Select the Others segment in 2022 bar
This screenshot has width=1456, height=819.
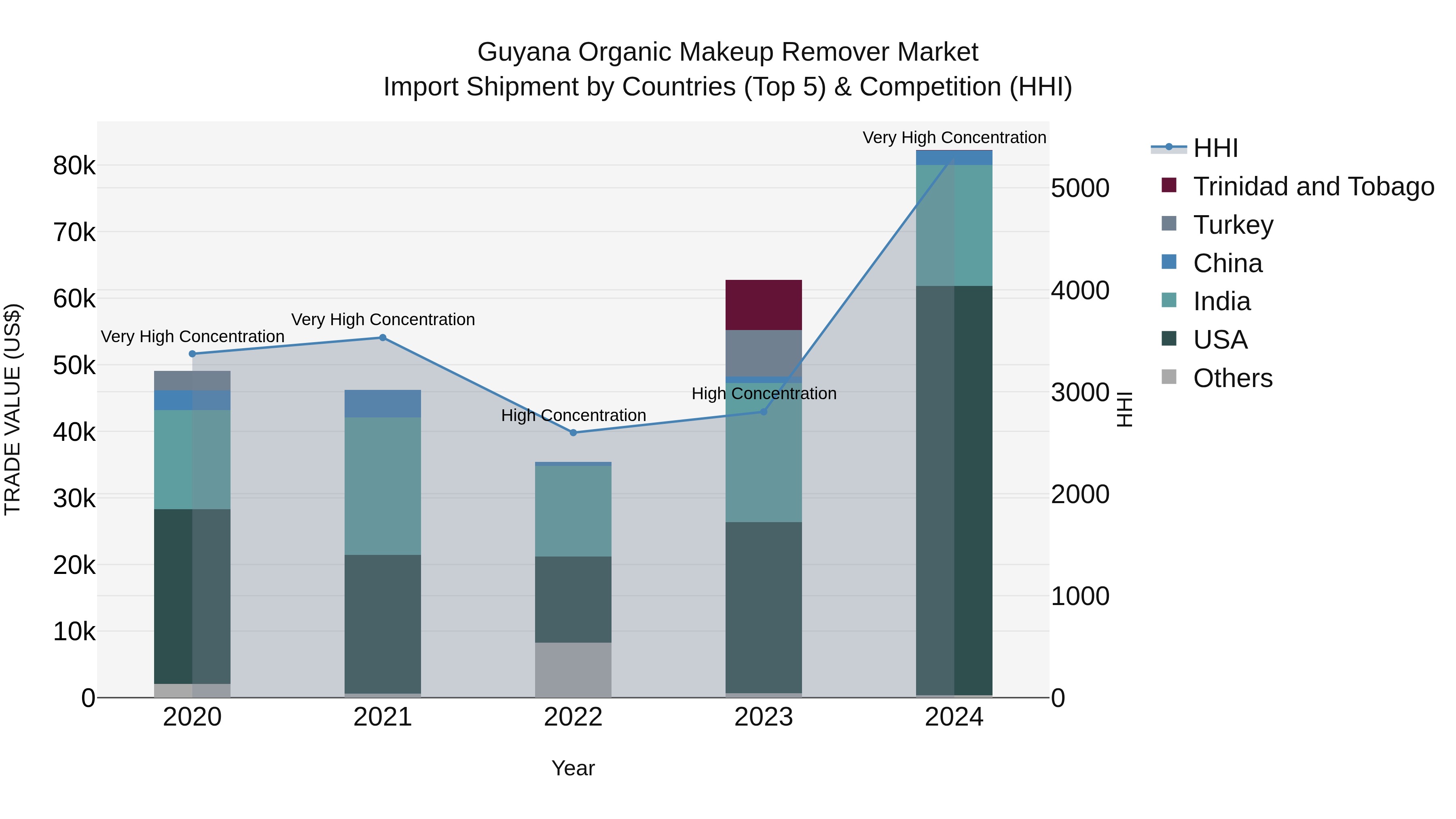(x=573, y=670)
